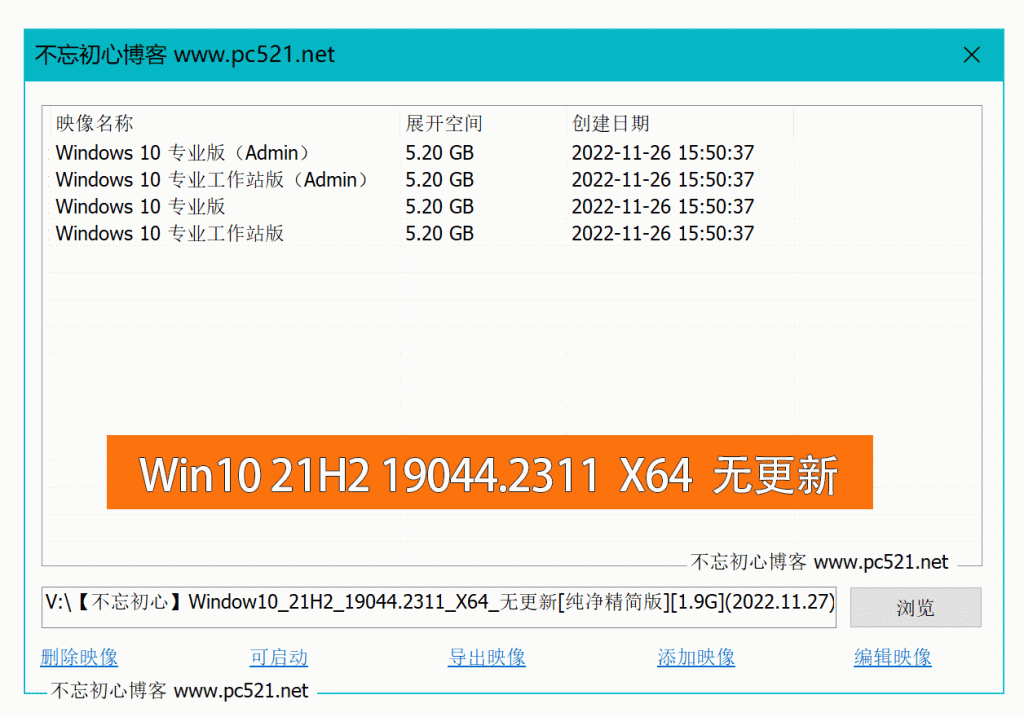This screenshot has width=1024, height=717.
Task: Select the Windows 10 专业版 non-Admin image name
Action: [x=140, y=207]
